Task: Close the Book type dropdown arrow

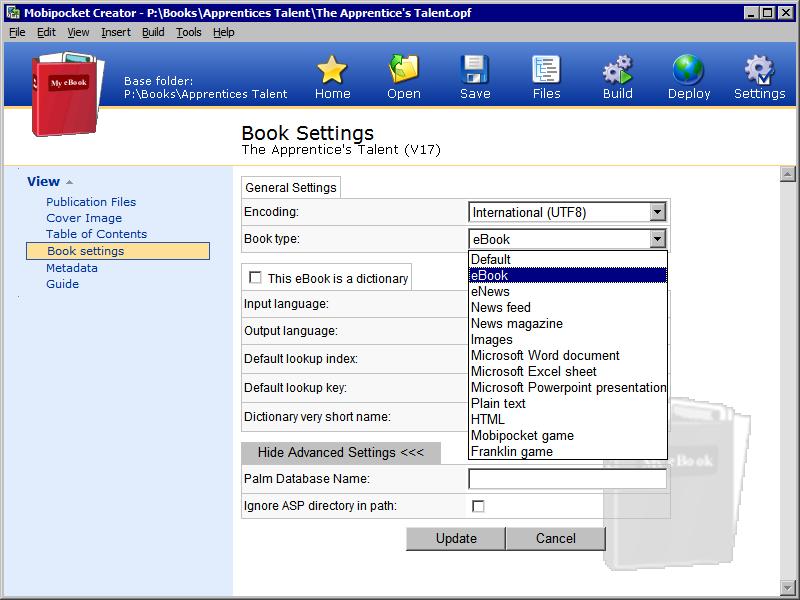Action: [x=658, y=239]
